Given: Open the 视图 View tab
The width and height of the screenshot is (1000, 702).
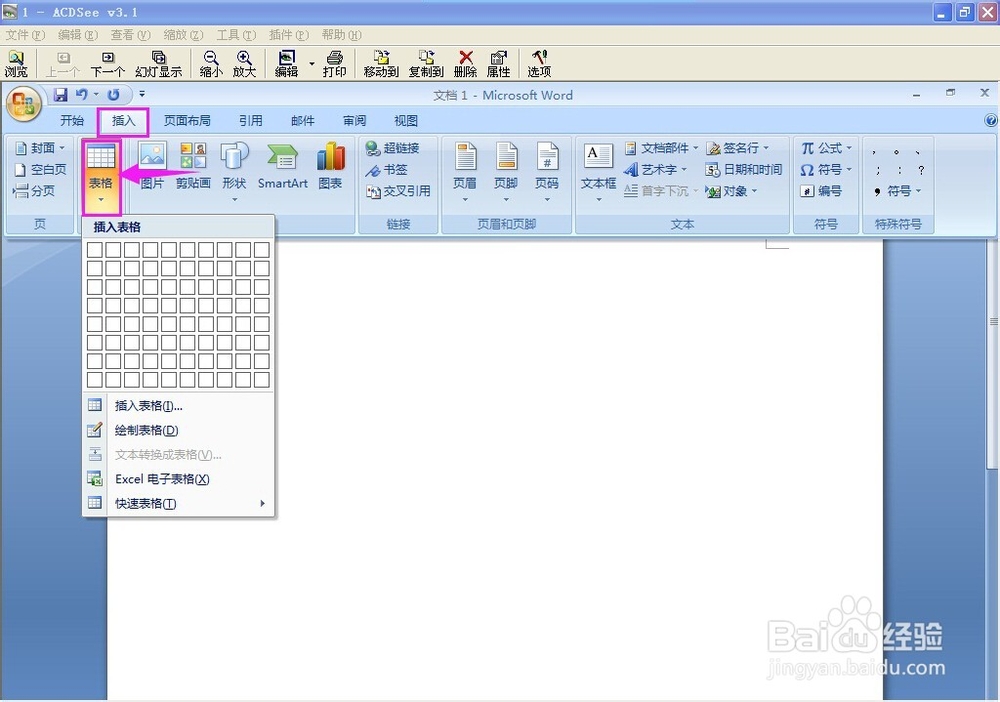Looking at the screenshot, I should [406, 121].
